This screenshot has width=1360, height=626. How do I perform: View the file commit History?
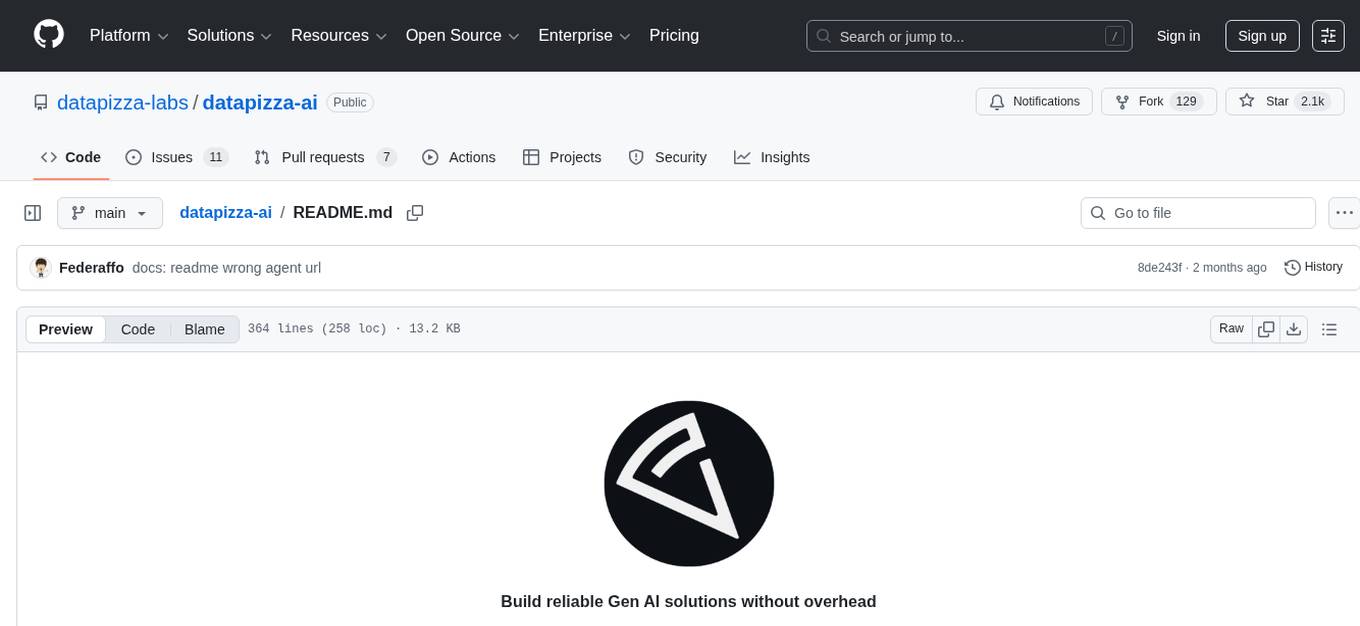(1313, 267)
